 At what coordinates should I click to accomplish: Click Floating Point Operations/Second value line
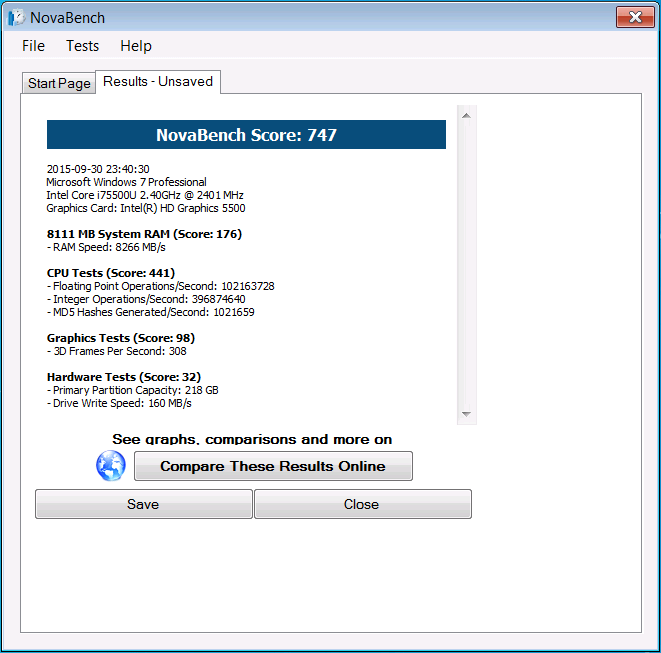(x=161, y=286)
